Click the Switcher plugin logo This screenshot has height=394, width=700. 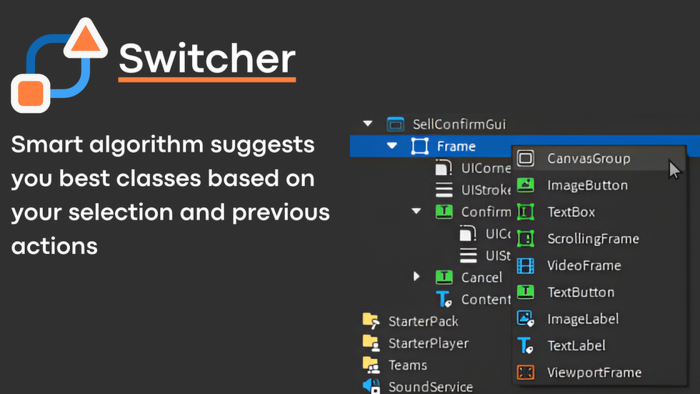click(59, 65)
